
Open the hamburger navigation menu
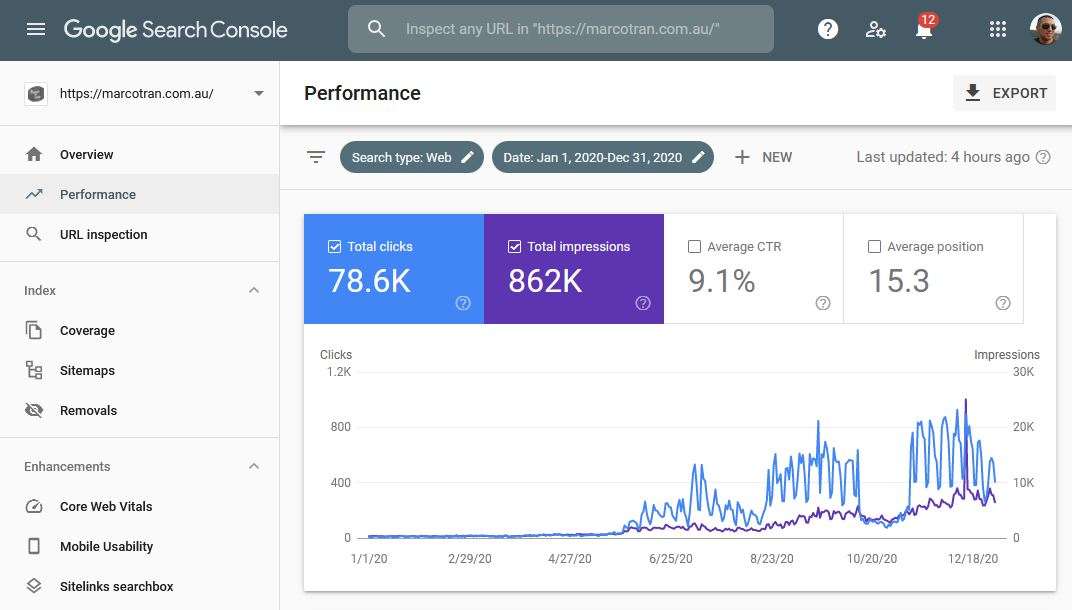[x=36, y=29]
